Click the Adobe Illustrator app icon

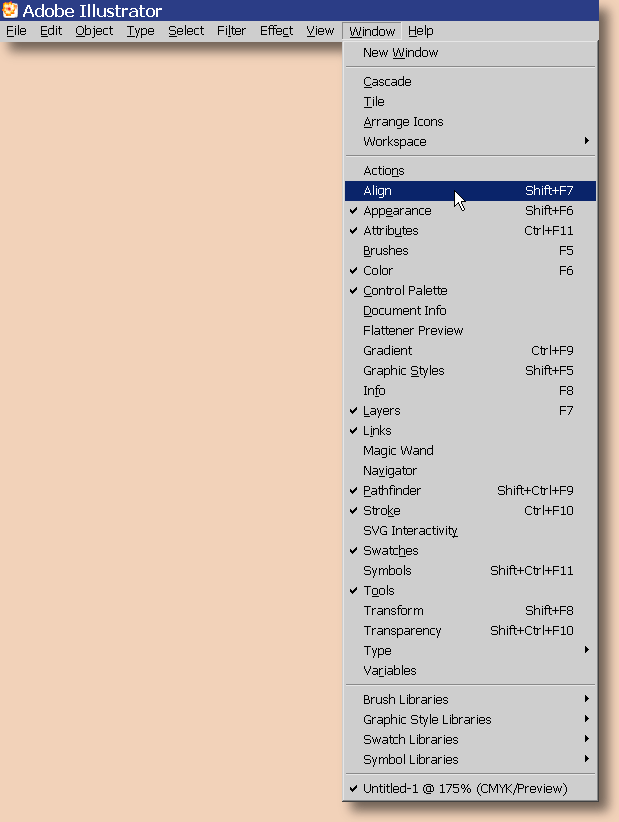point(11,11)
